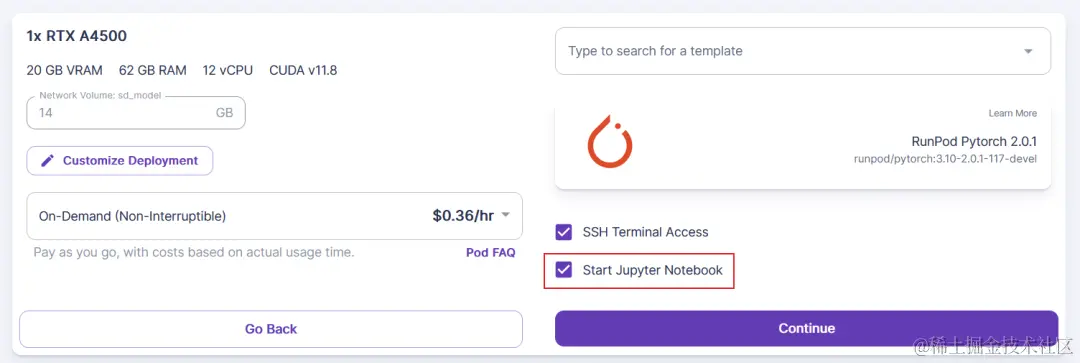The height and width of the screenshot is (363, 1080).
Task: Open the template search dropdown arrow
Action: 1028,51
